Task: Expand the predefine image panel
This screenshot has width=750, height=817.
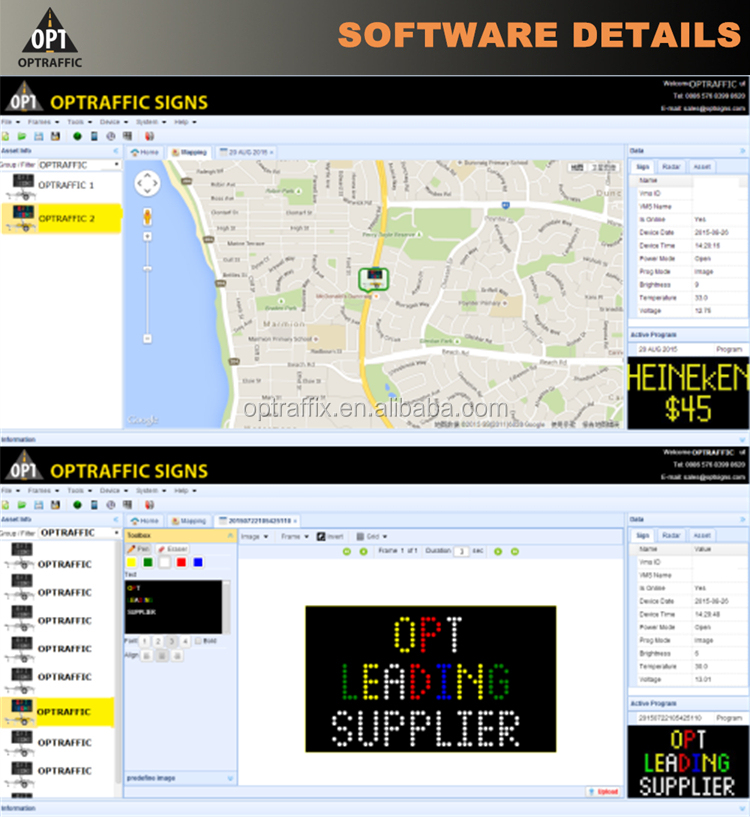Action: (229, 777)
